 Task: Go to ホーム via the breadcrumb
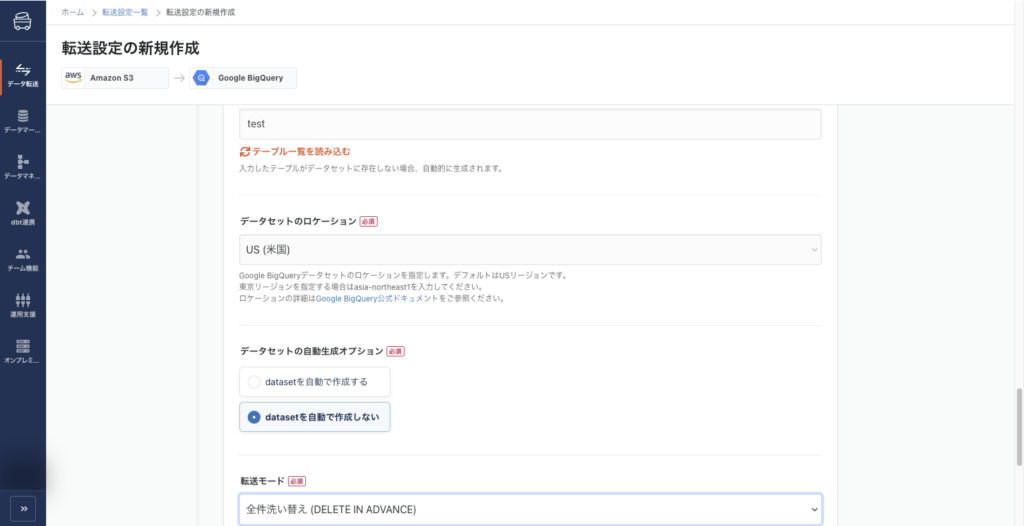(x=72, y=11)
